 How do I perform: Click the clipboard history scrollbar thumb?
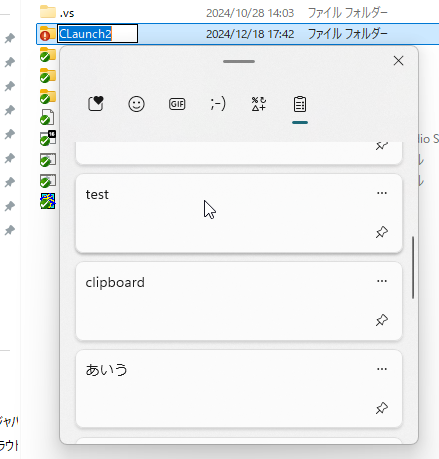click(x=413, y=267)
